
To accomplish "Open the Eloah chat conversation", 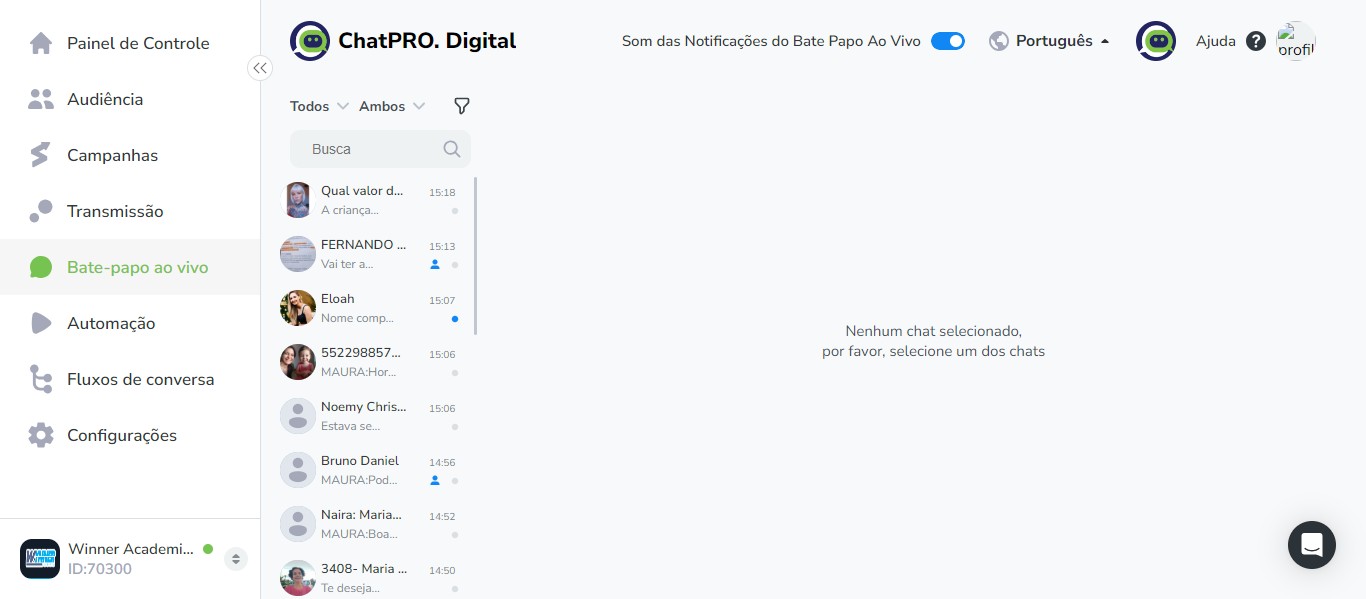I will [x=368, y=308].
